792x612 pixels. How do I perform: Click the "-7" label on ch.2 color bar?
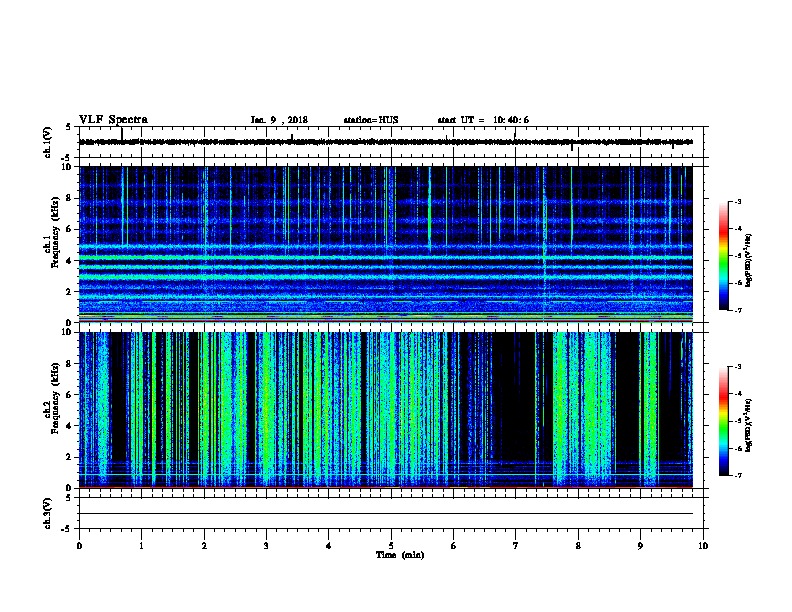[x=737, y=476]
